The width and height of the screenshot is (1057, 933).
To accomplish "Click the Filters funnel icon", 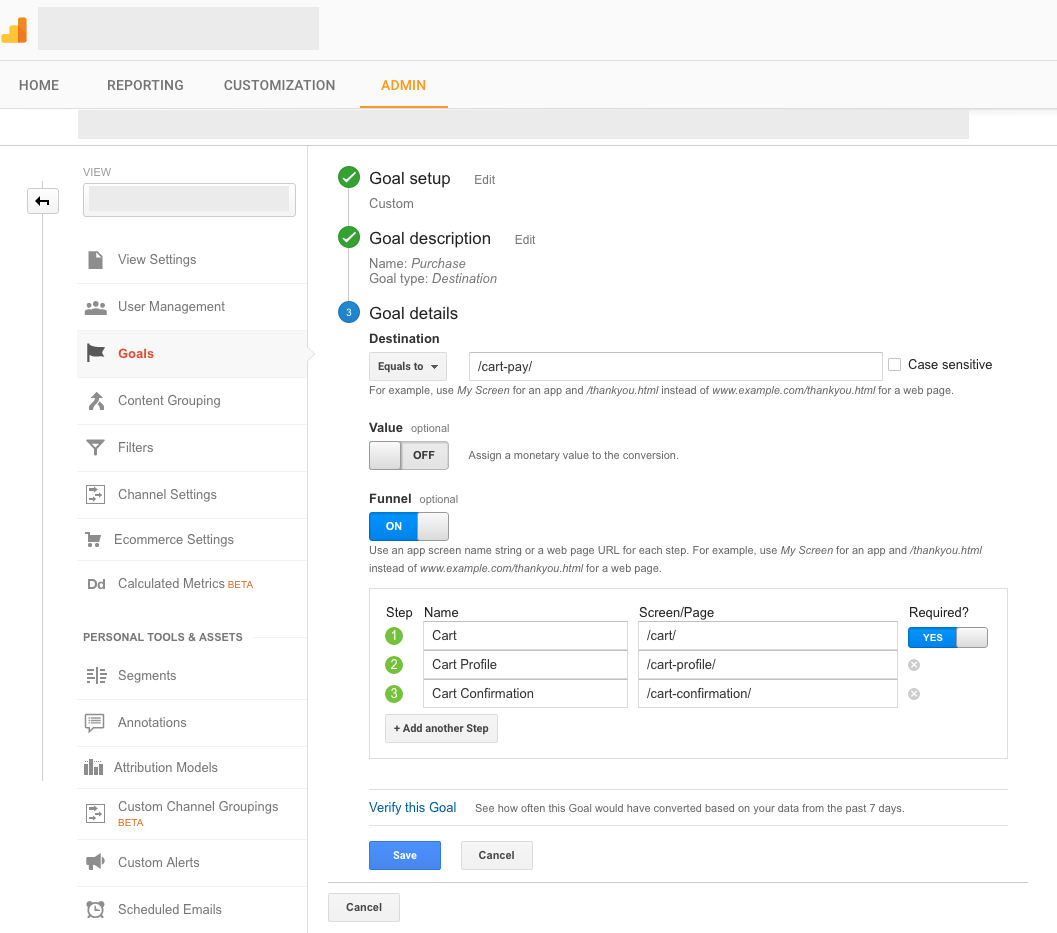I will 96,448.
